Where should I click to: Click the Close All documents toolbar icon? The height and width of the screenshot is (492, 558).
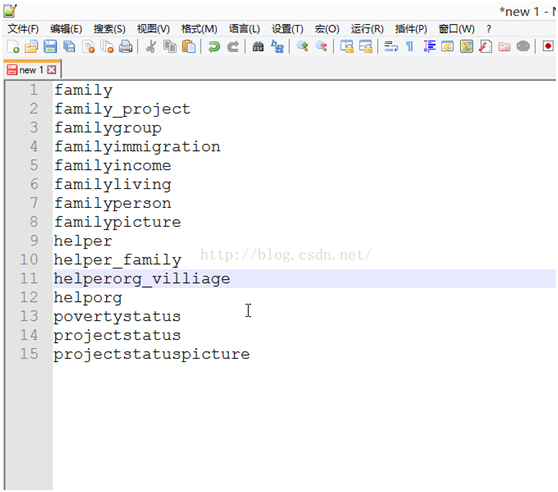[x=107, y=47]
